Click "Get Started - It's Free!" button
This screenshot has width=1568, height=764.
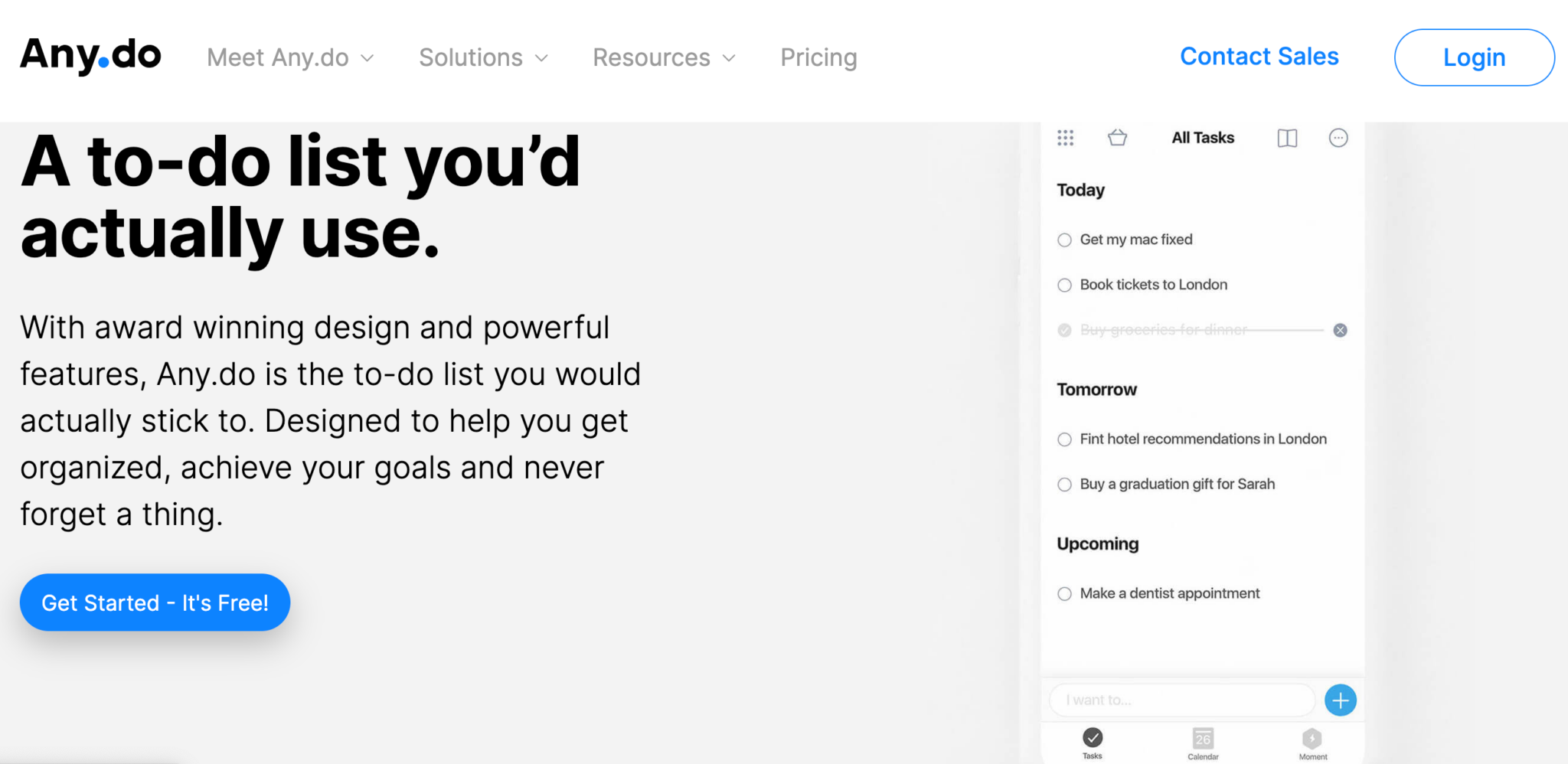click(155, 603)
